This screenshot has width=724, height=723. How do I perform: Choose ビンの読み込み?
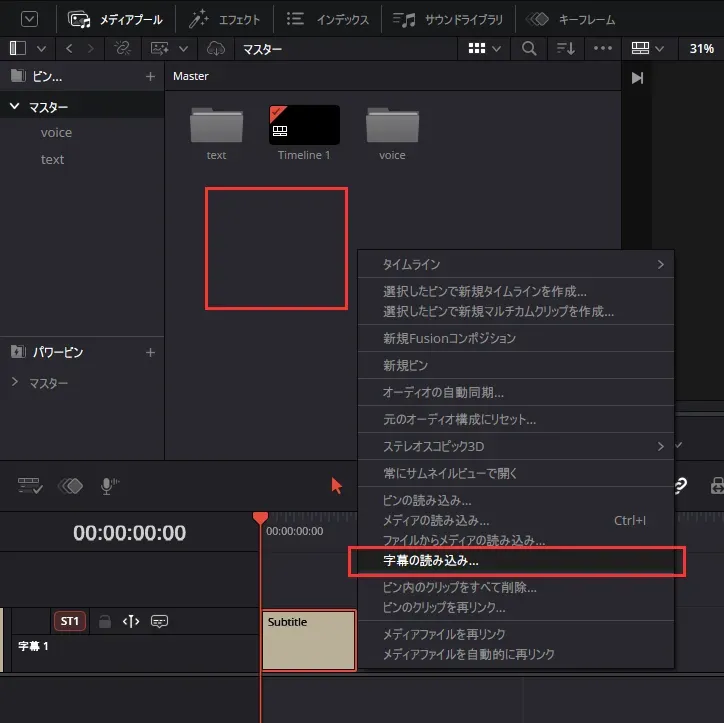coord(516,500)
